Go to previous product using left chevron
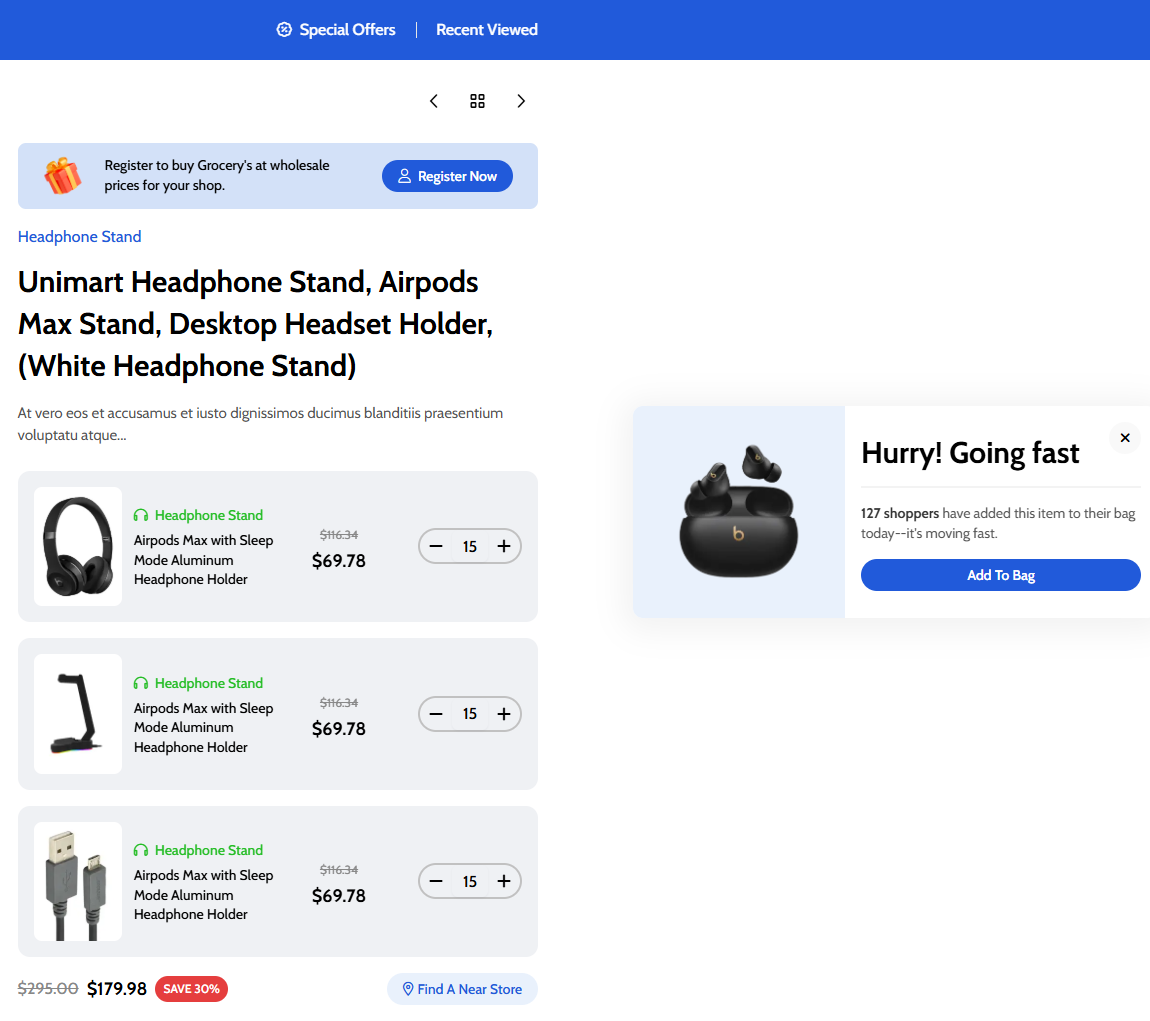This screenshot has width=1150, height=1021. [x=434, y=101]
